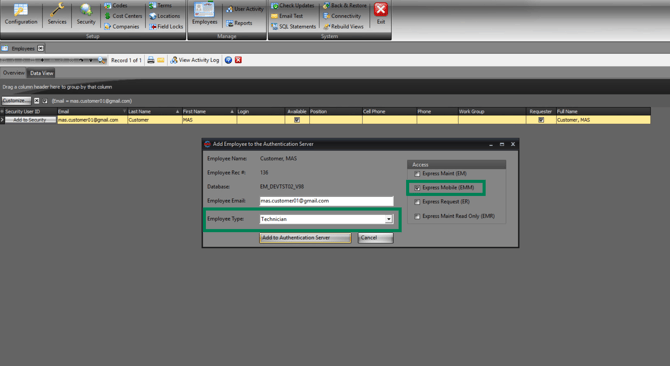Click Add to Authentication Server button
This screenshot has height=366, width=670.
click(305, 238)
